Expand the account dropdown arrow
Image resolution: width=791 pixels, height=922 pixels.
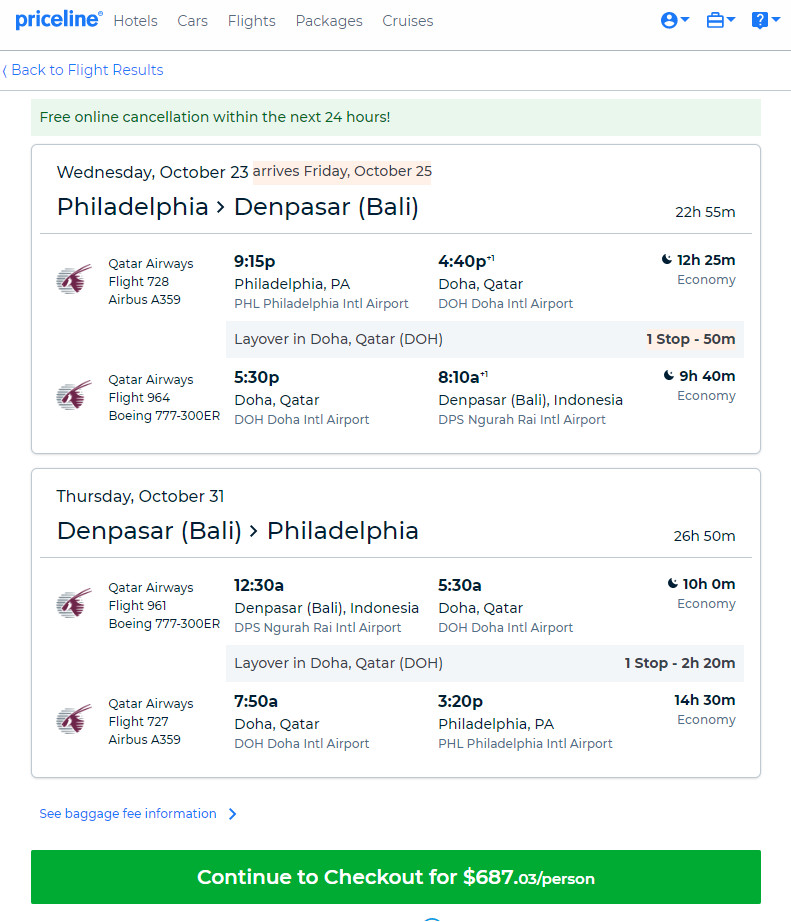[x=685, y=20]
